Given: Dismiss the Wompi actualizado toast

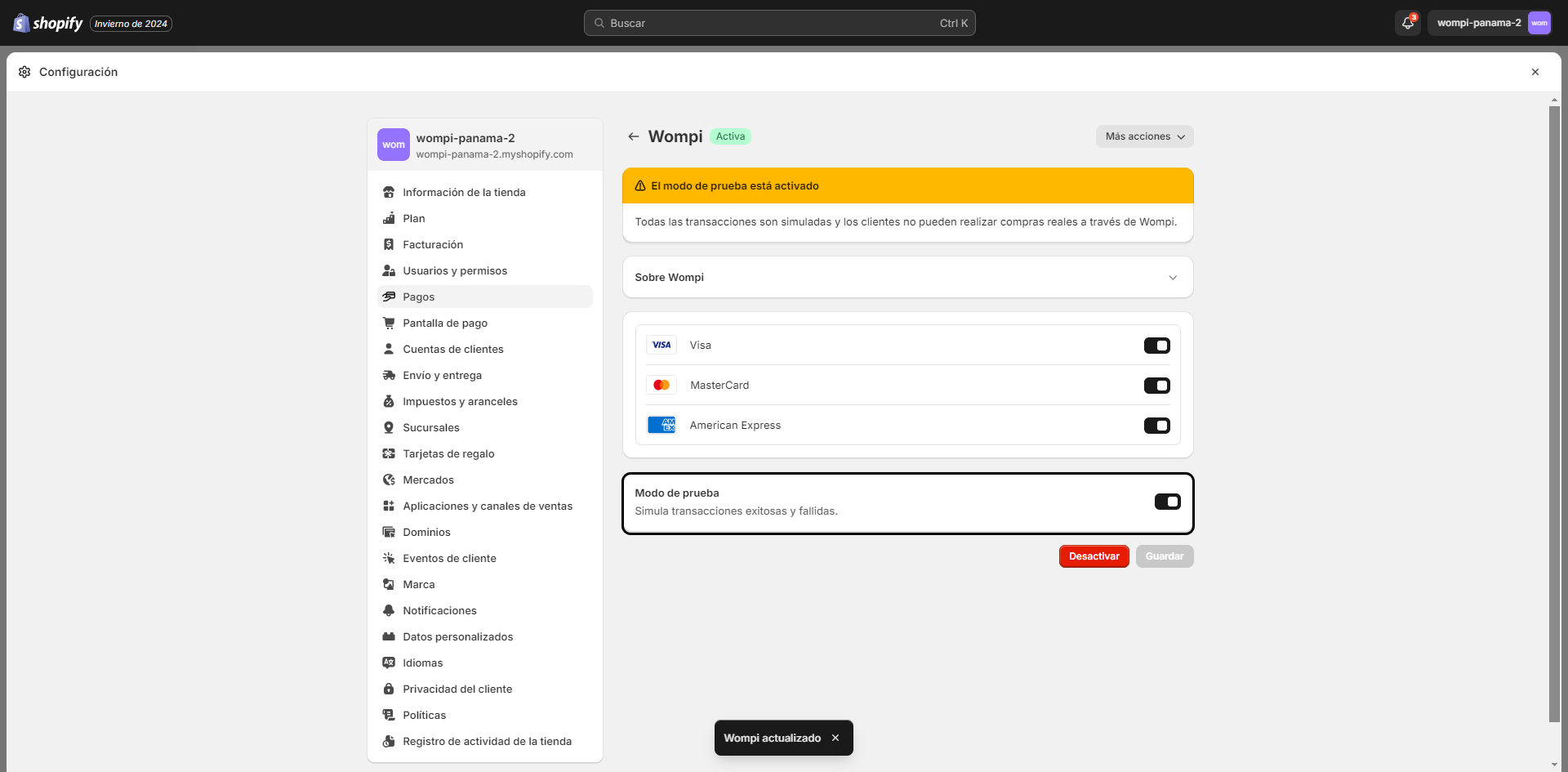Looking at the screenshot, I should 835,738.
